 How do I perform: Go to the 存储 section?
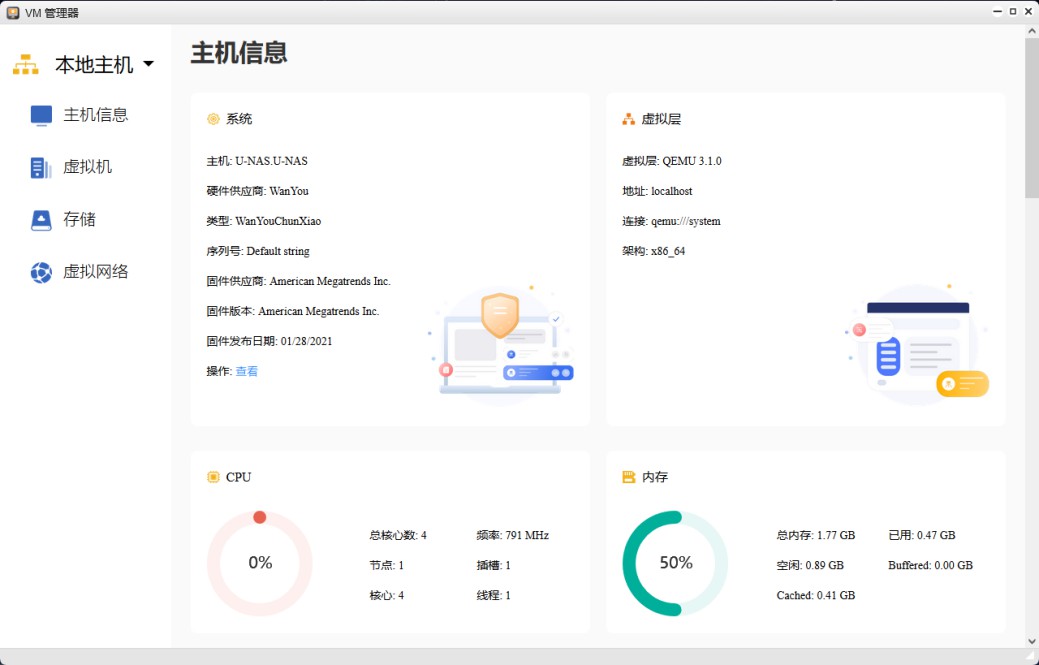80,219
